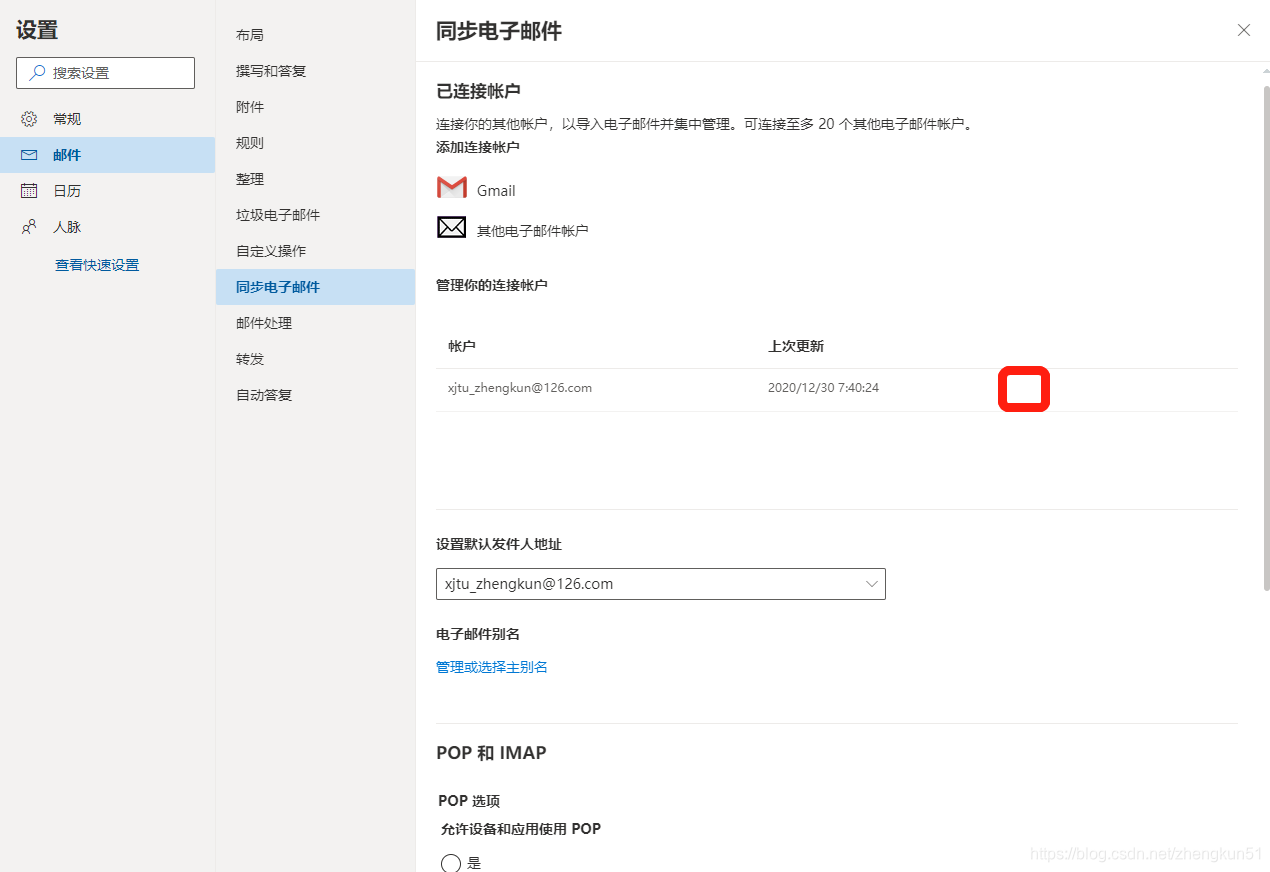This screenshot has height=872, width=1270.
Task: Open the 邮件处理 settings page
Action: point(315,323)
